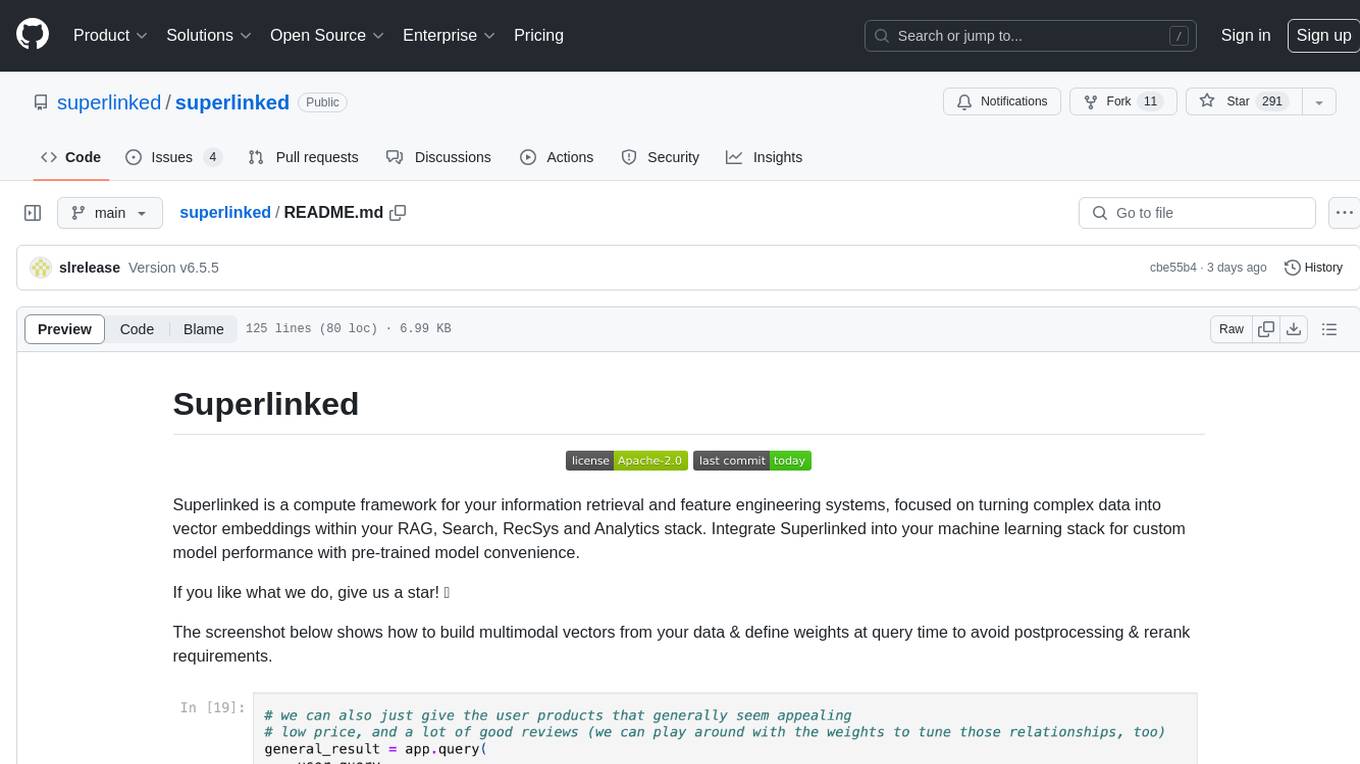Switch to the Security tab
Image resolution: width=1360 pixels, height=764 pixels.
[660, 157]
